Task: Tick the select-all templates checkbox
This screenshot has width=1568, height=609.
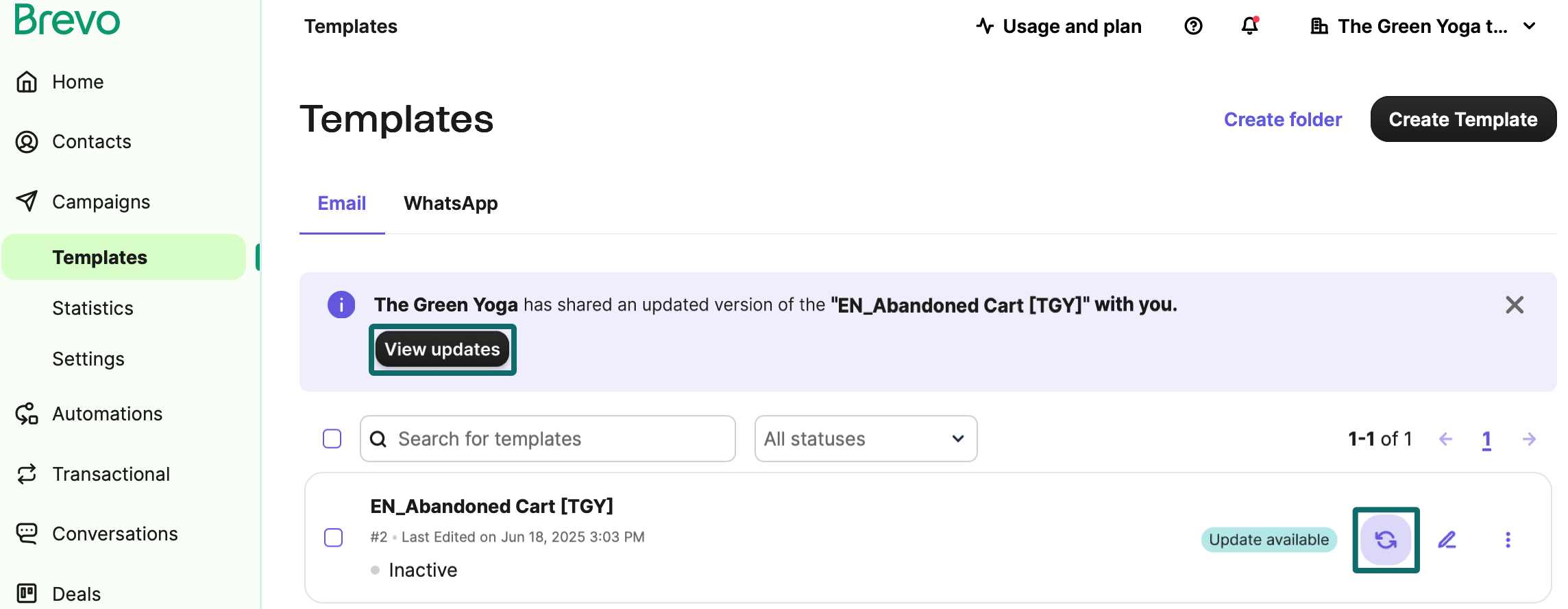Action: tap(332, 439)
